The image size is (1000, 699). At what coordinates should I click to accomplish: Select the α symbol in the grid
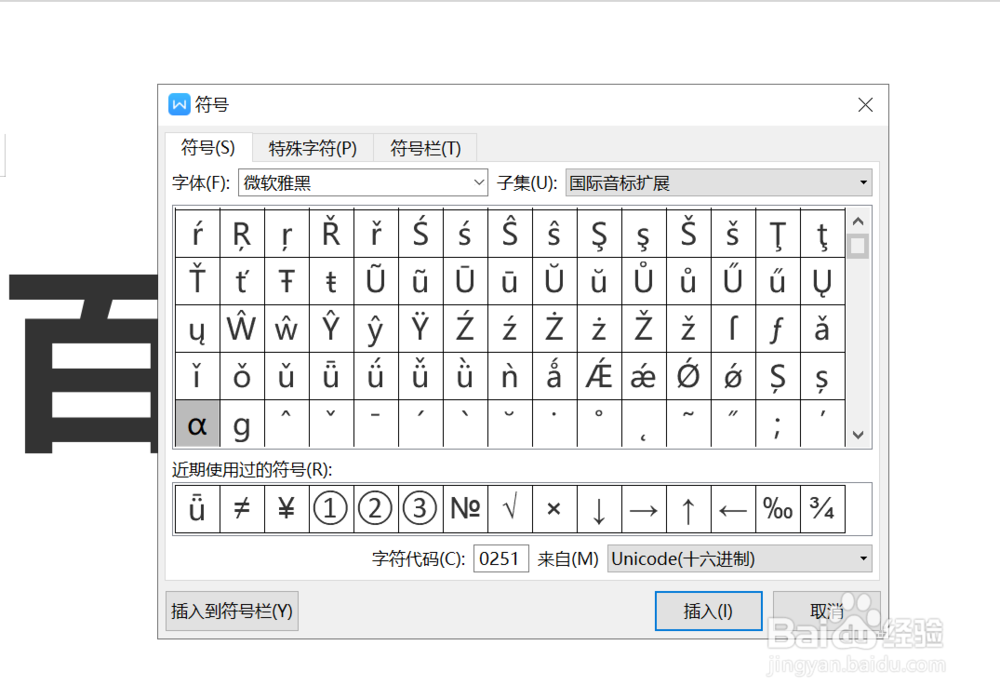197,424
